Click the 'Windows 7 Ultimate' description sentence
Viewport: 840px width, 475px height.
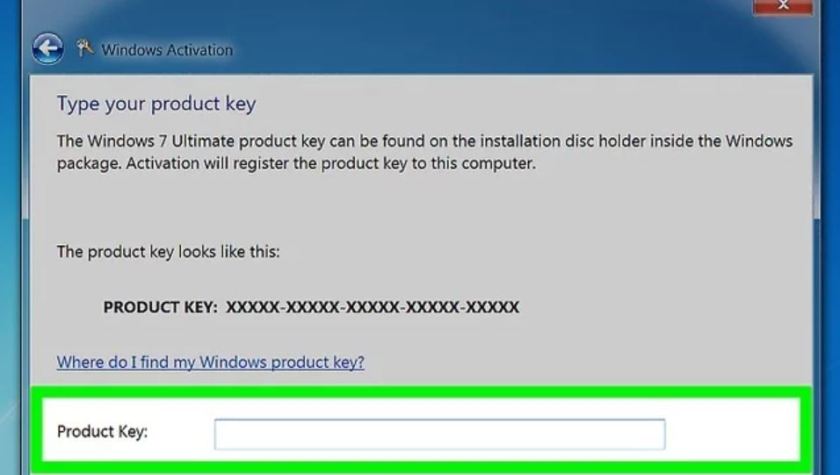pos(425,141)
